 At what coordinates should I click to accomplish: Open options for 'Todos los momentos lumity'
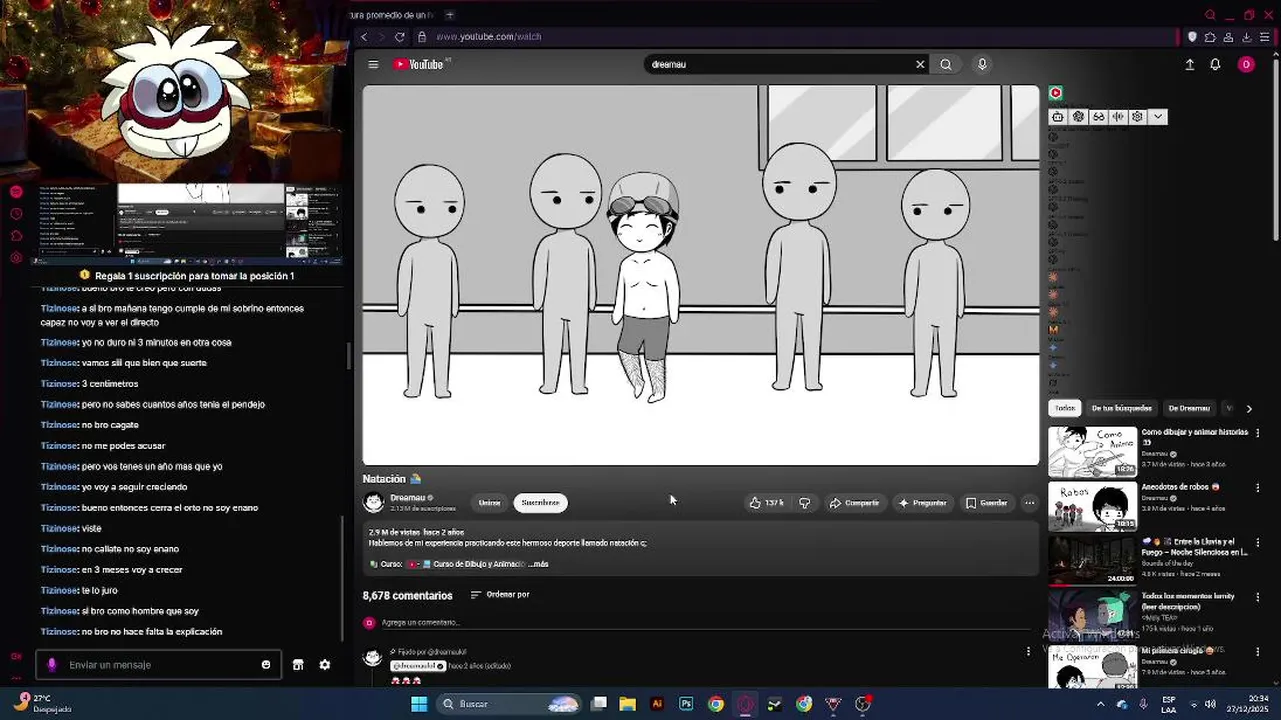(1258, 597)
